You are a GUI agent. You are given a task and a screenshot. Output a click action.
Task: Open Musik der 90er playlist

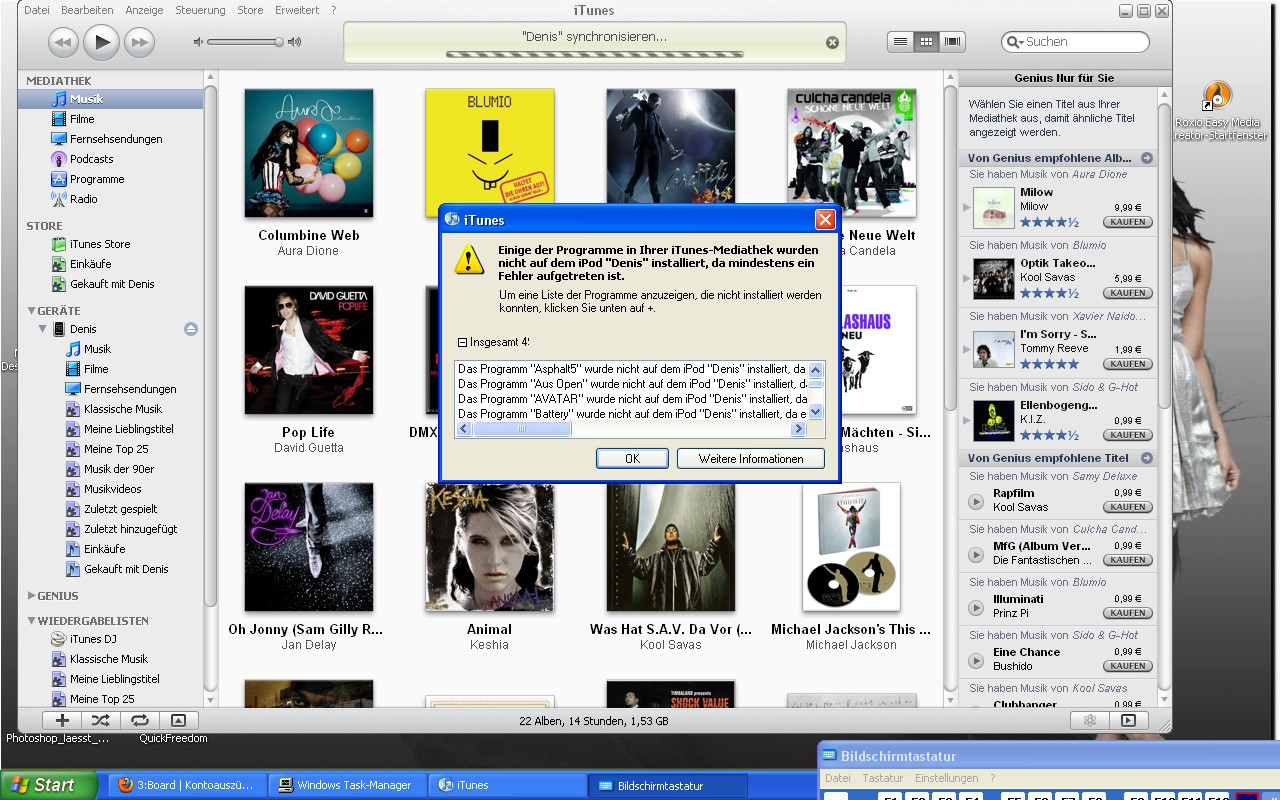click(x=110, y=469)
